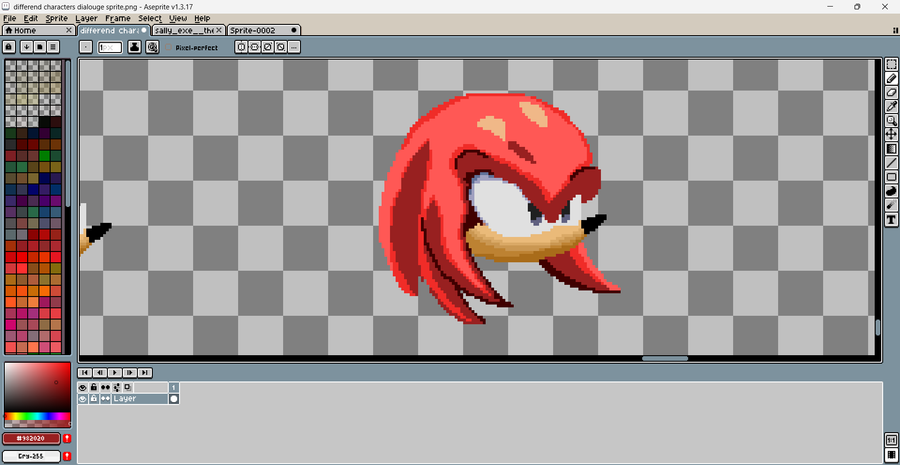Go to the next frame

(130, 373)
